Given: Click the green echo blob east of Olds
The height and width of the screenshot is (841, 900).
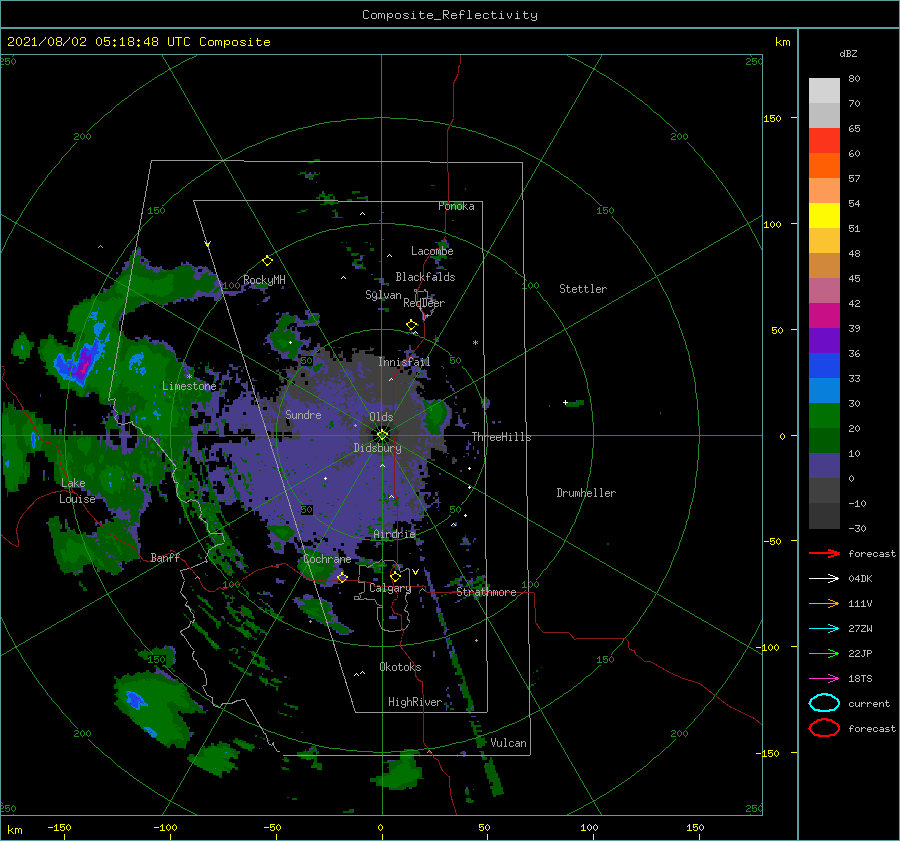Looking at the screenshot, I should (x=437, y=417).
